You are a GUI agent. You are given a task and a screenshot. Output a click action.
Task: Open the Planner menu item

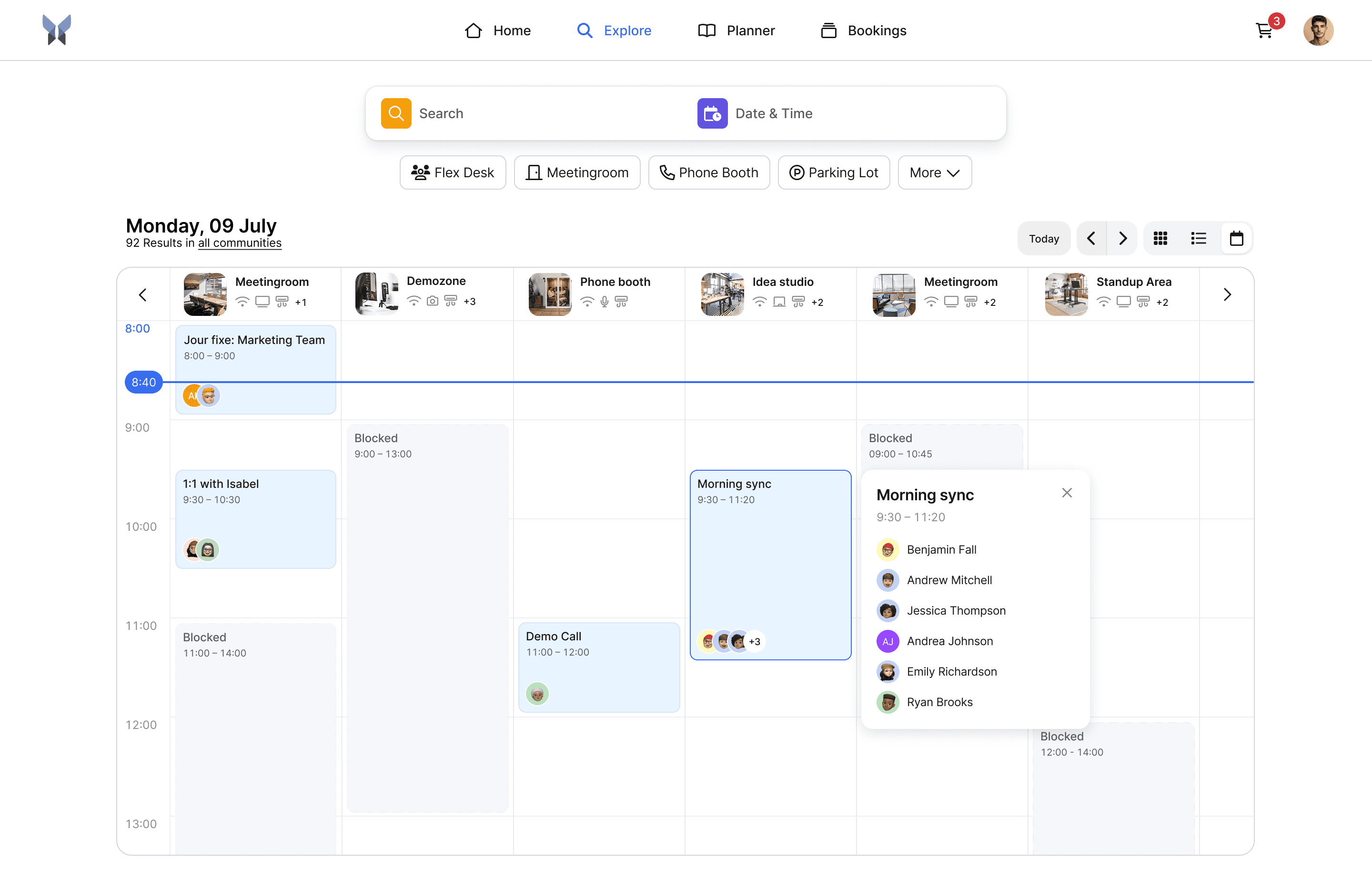click(x=736, y=30)
